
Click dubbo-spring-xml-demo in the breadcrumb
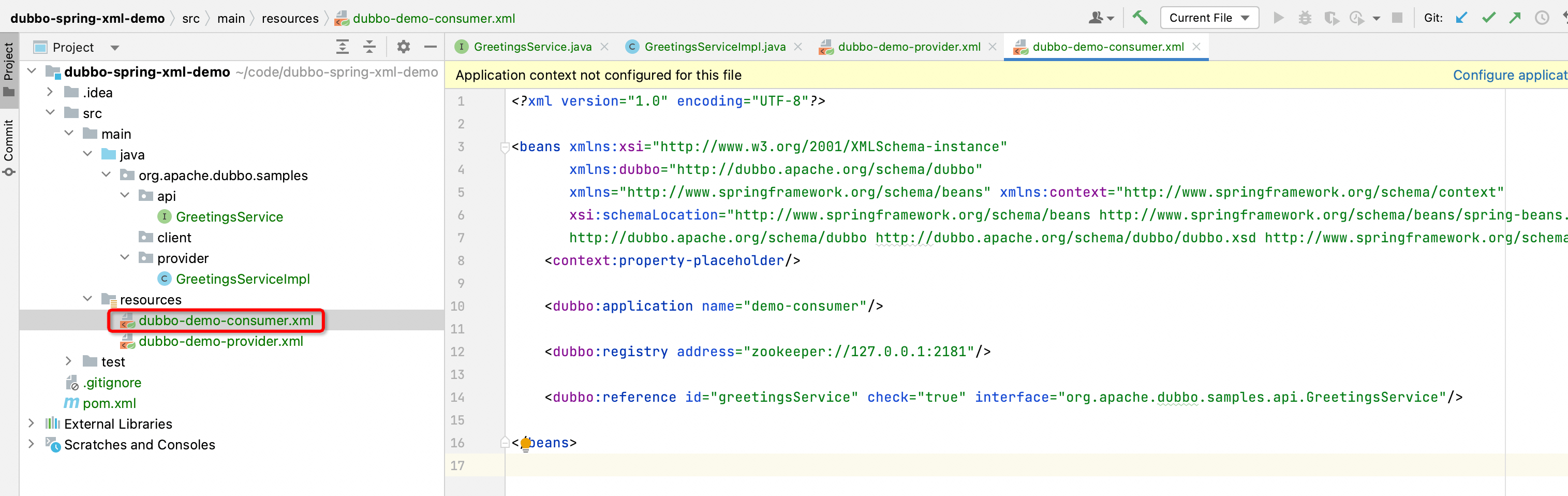(87, 18)
